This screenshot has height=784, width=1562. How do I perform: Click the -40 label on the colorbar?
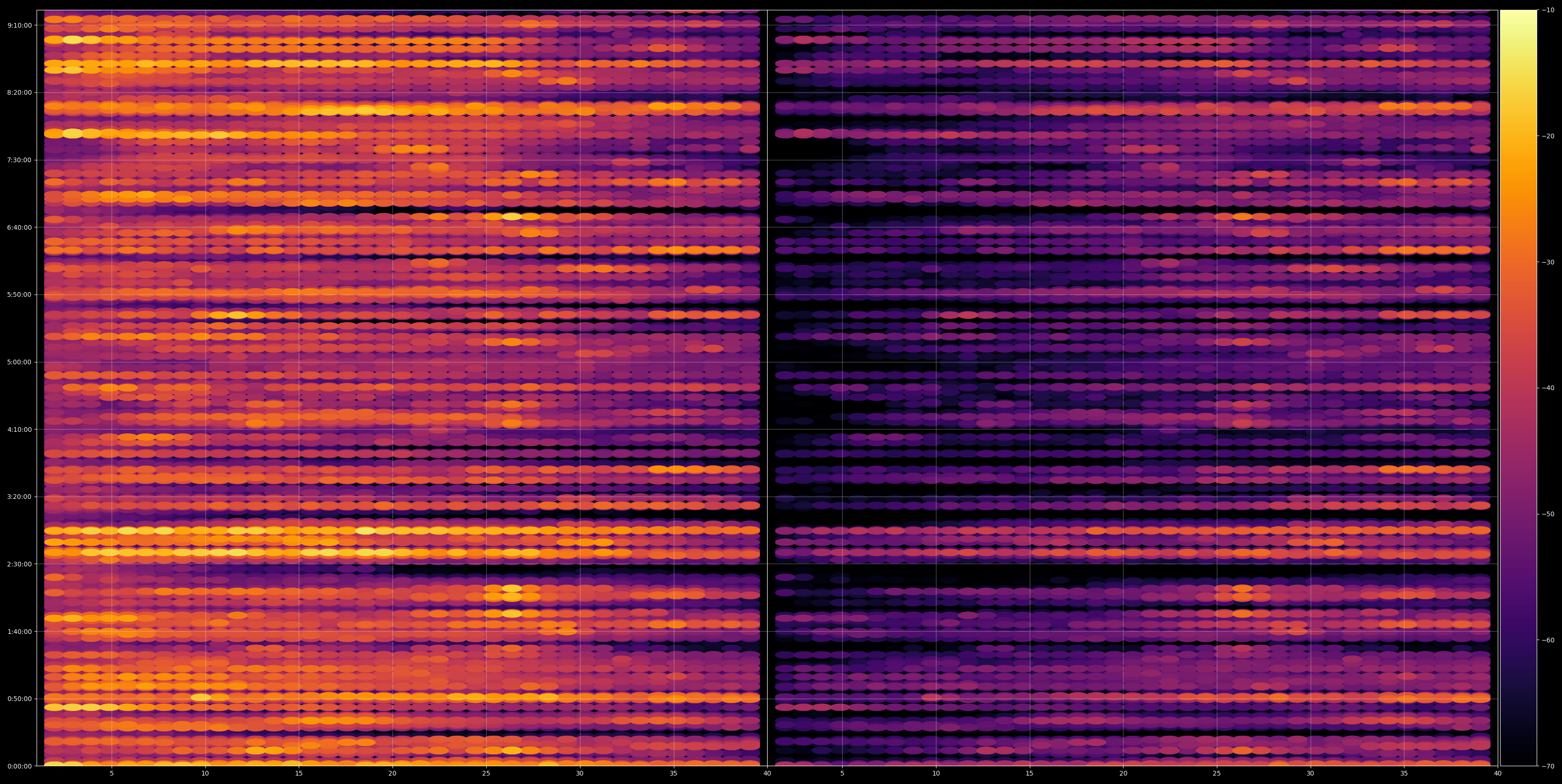tap(1547, 388)
